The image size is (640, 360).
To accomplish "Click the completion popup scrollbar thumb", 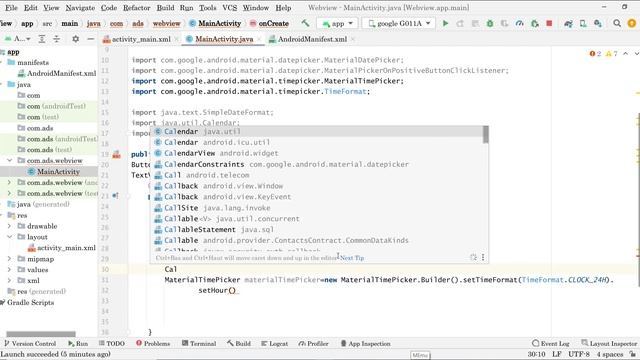I will coord(485,135).
